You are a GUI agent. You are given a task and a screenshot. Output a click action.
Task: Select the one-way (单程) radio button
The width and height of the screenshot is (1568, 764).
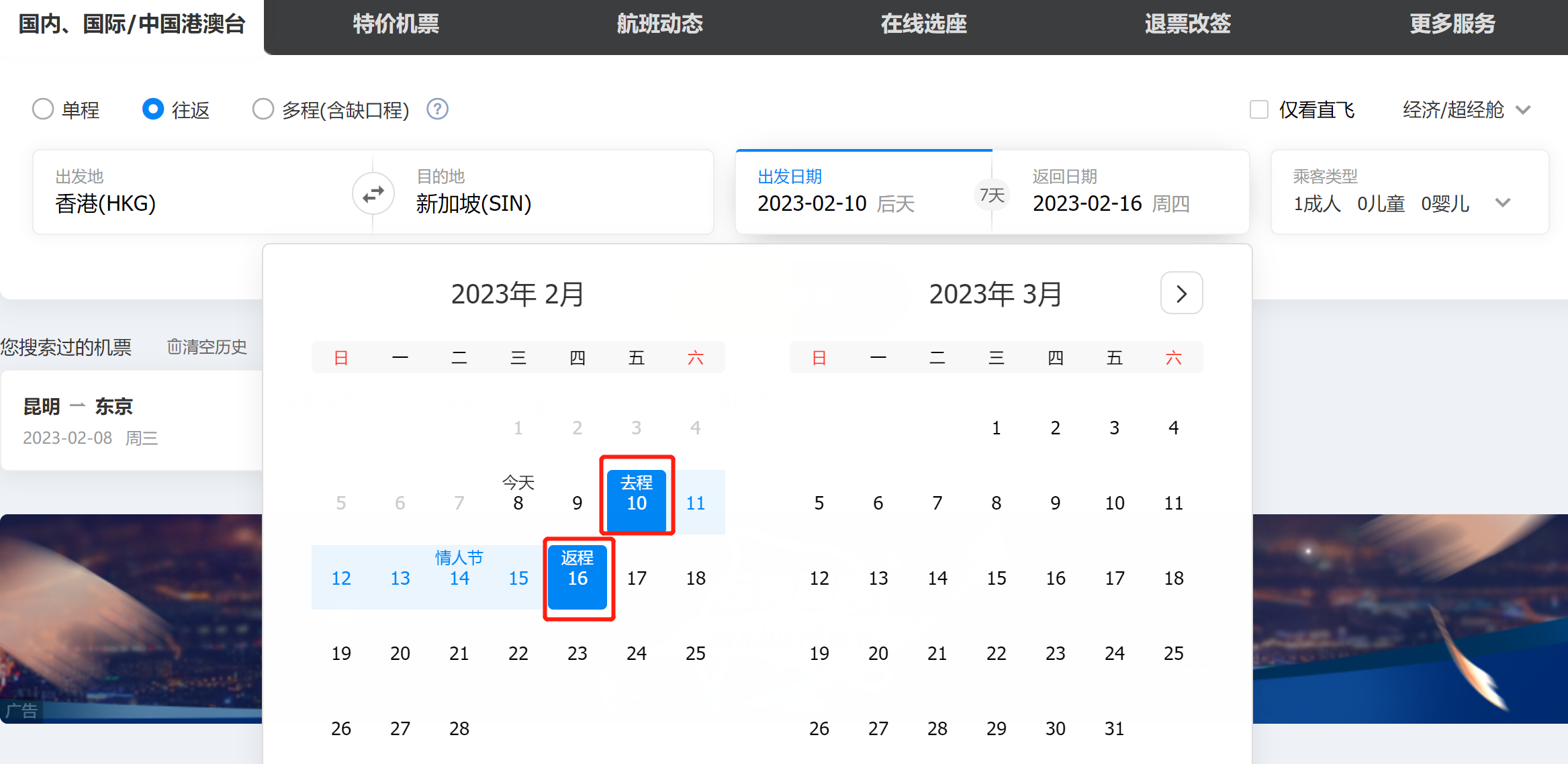(43, 109)
